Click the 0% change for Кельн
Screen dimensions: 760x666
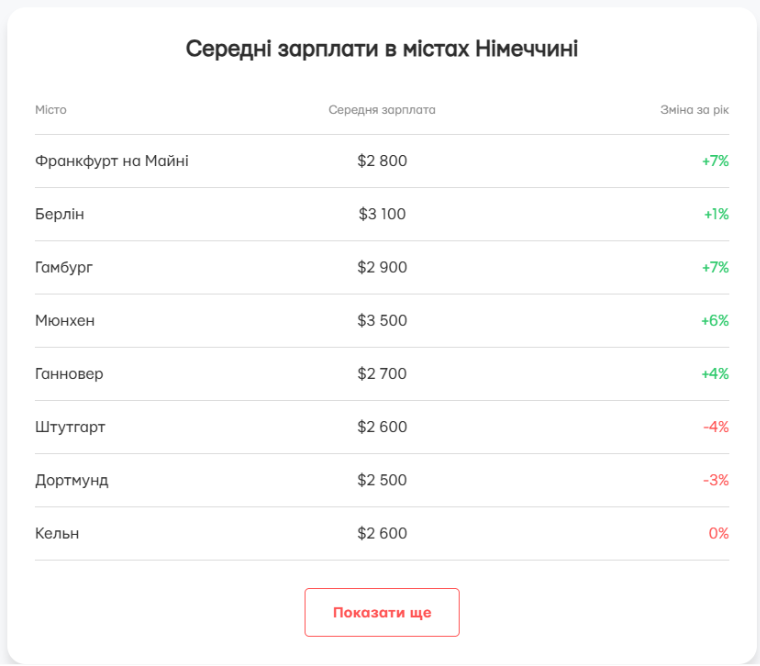(x=719, y=534)
